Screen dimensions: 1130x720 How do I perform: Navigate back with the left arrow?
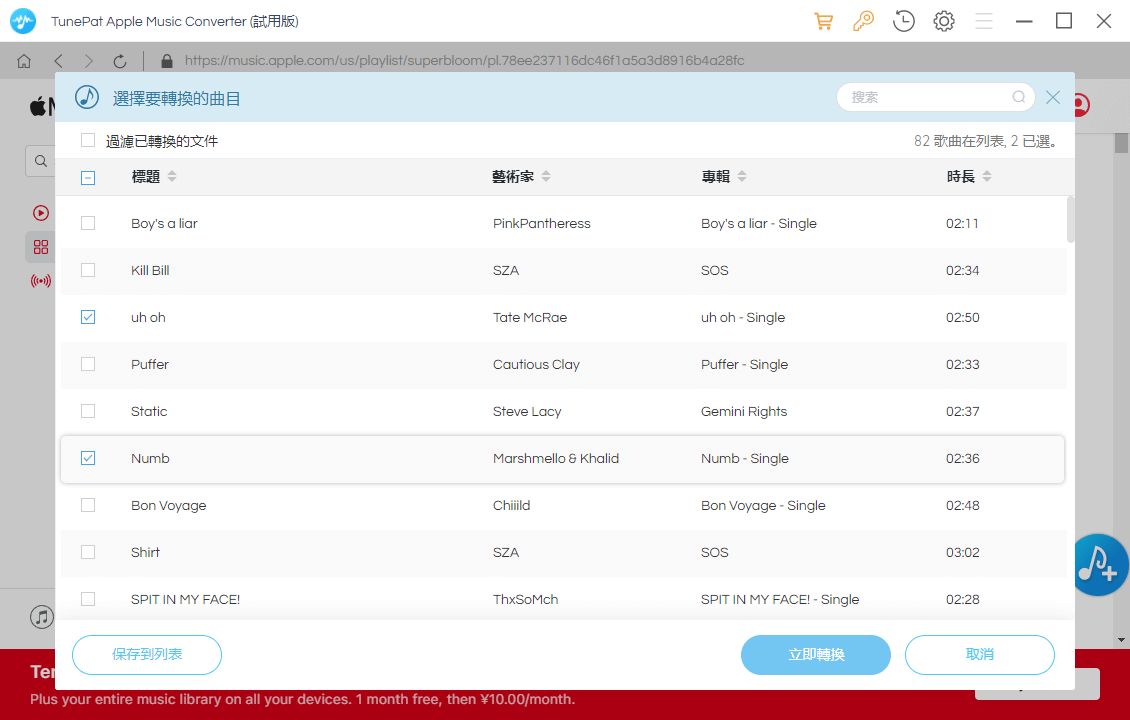pyautogui.click(x=59, y=61)
